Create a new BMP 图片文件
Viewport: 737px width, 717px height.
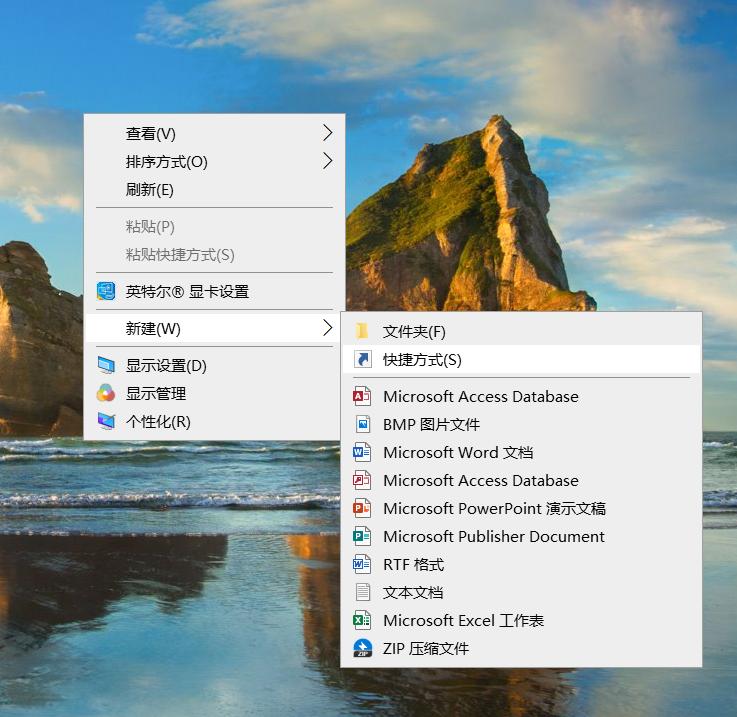pyautogui.click(x=521, y=424)
